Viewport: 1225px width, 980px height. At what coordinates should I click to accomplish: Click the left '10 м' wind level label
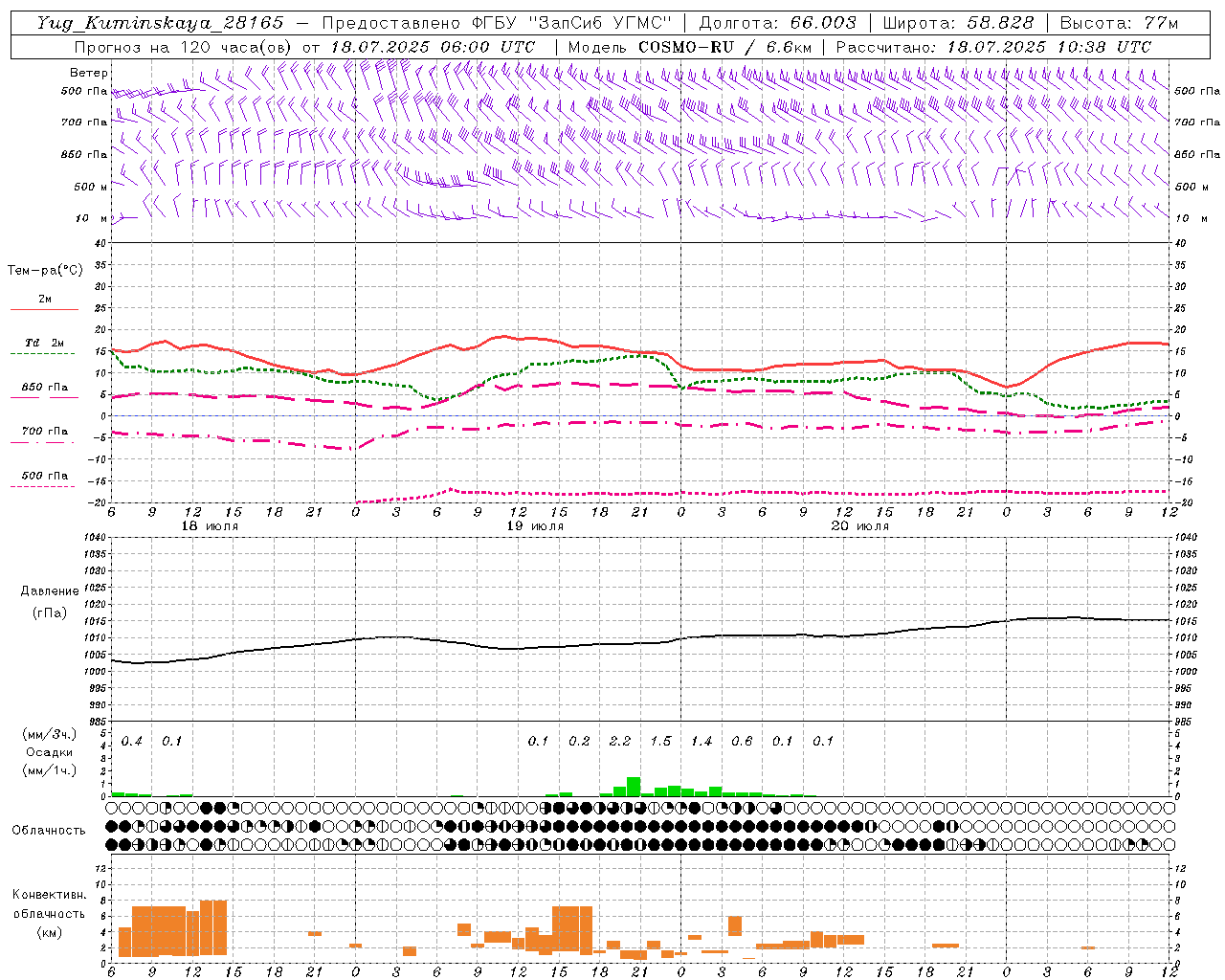click(91, 218)
